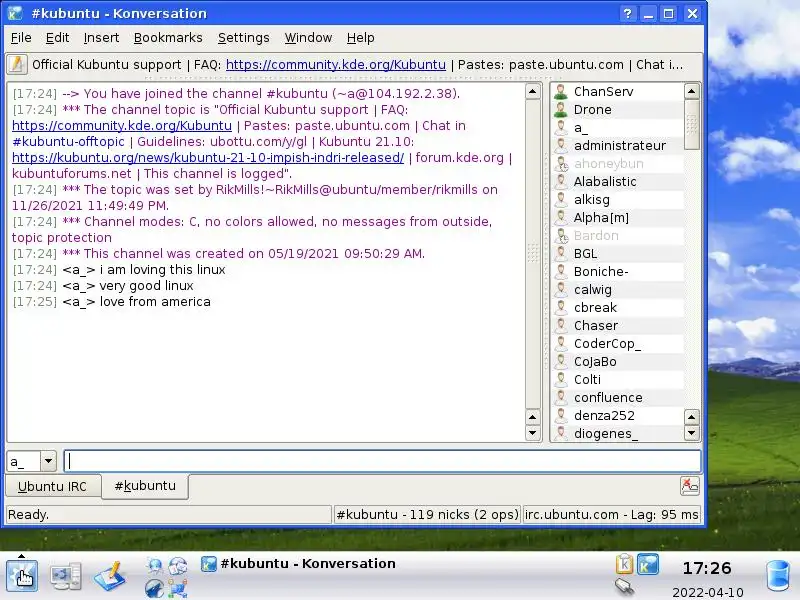Open the paper-and-pencil app in the panel

110,576
